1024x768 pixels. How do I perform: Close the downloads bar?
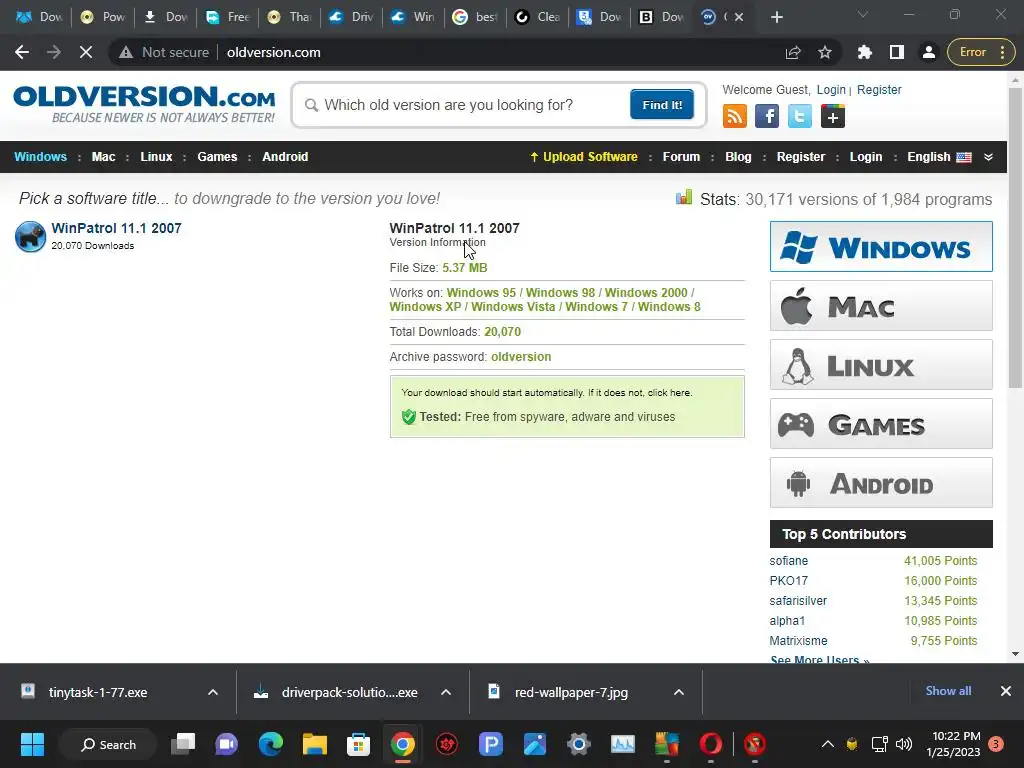(x=1006, y=691)
